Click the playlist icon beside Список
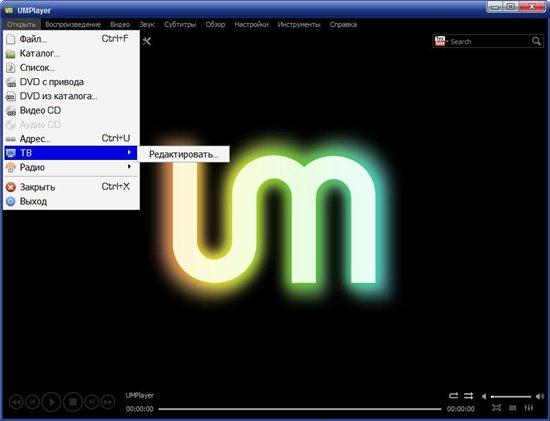 click(x=11, y=68)
